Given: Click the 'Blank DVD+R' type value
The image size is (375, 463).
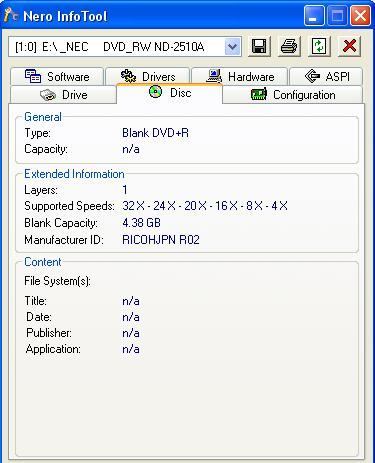Looking at the screenshot, I should (x=155, y=133).
